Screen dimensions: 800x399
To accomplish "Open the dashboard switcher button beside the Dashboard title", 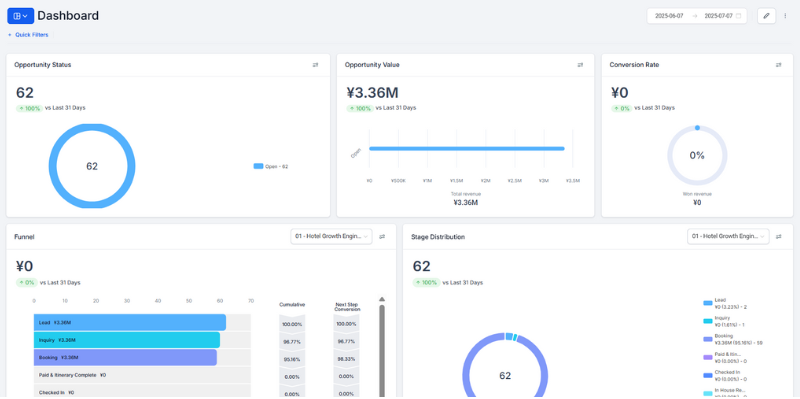I will [x=20, y=16].
